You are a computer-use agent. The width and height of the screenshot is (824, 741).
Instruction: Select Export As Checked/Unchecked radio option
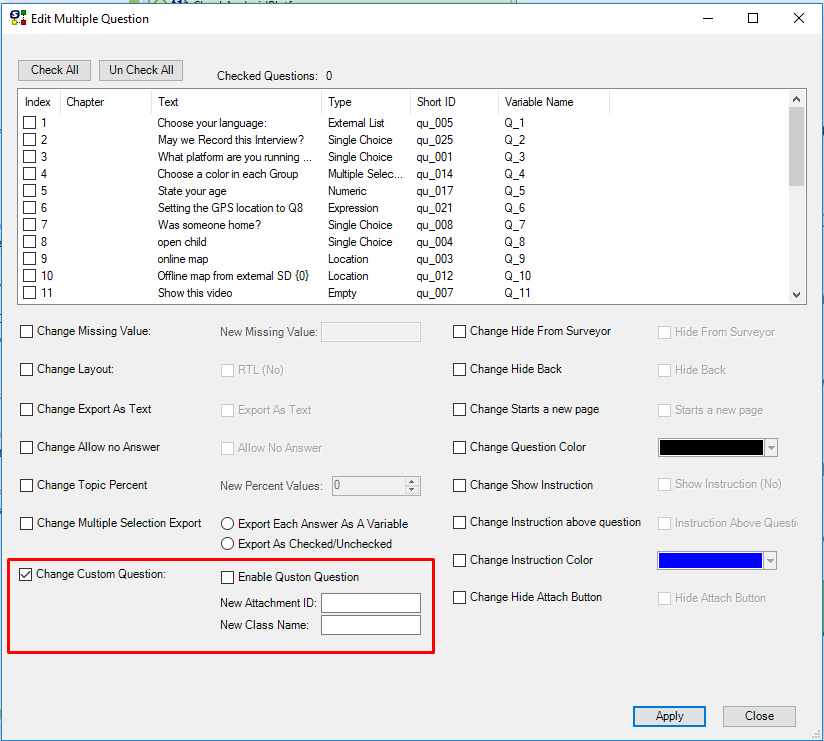pyautogui.click(x=227, y=543)
